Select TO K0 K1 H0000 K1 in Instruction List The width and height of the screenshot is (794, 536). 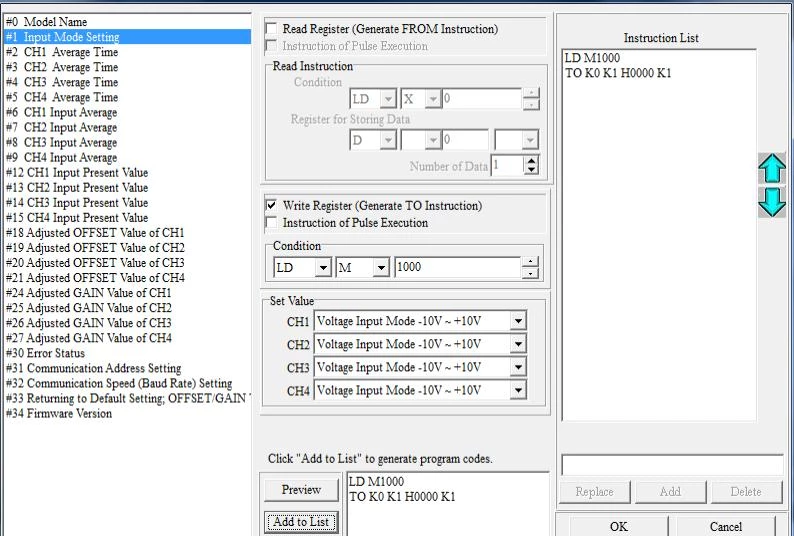[x=618, y=73]
